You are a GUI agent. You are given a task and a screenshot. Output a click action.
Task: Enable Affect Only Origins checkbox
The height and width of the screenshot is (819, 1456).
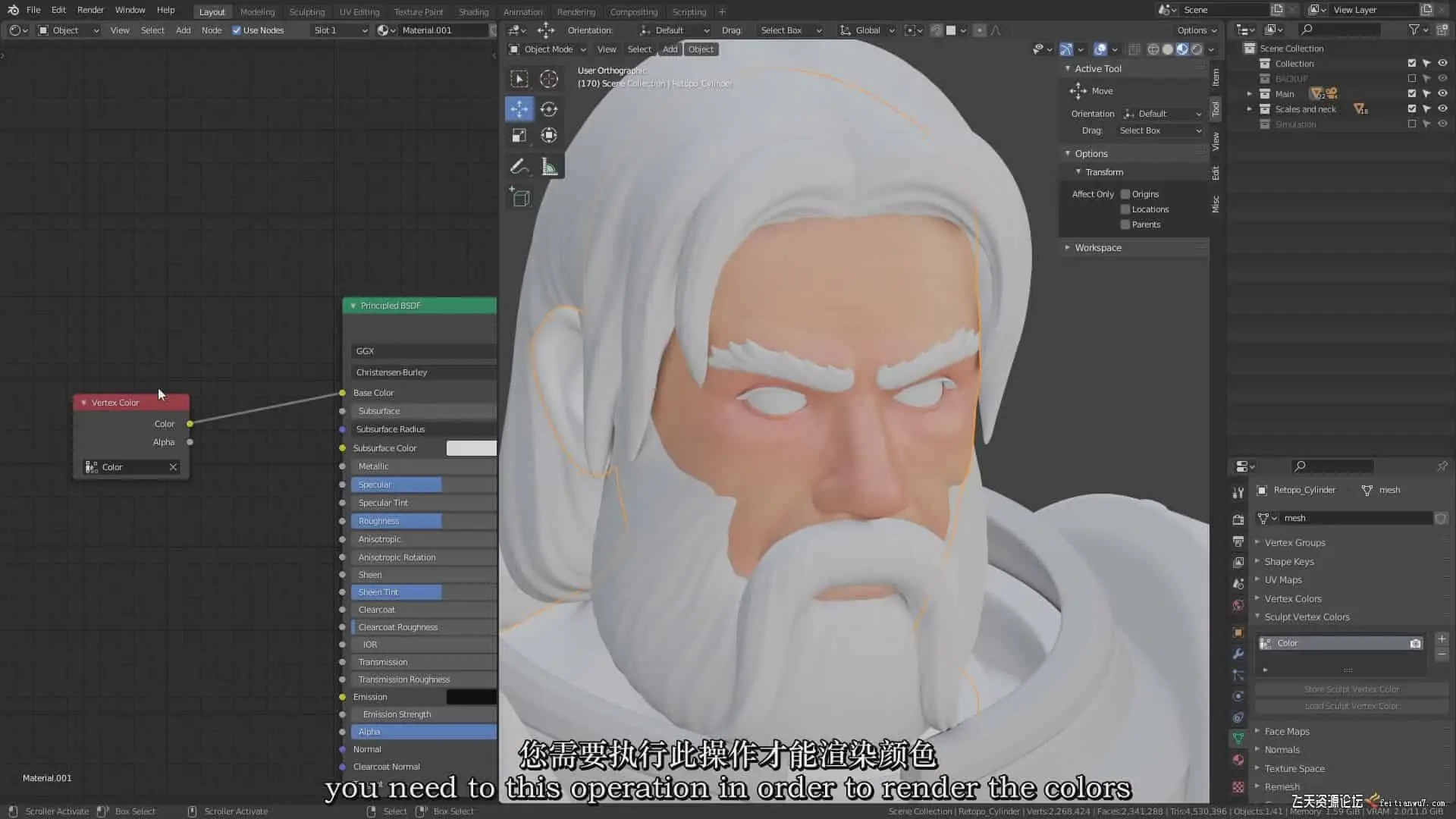tap(1125, 194)
